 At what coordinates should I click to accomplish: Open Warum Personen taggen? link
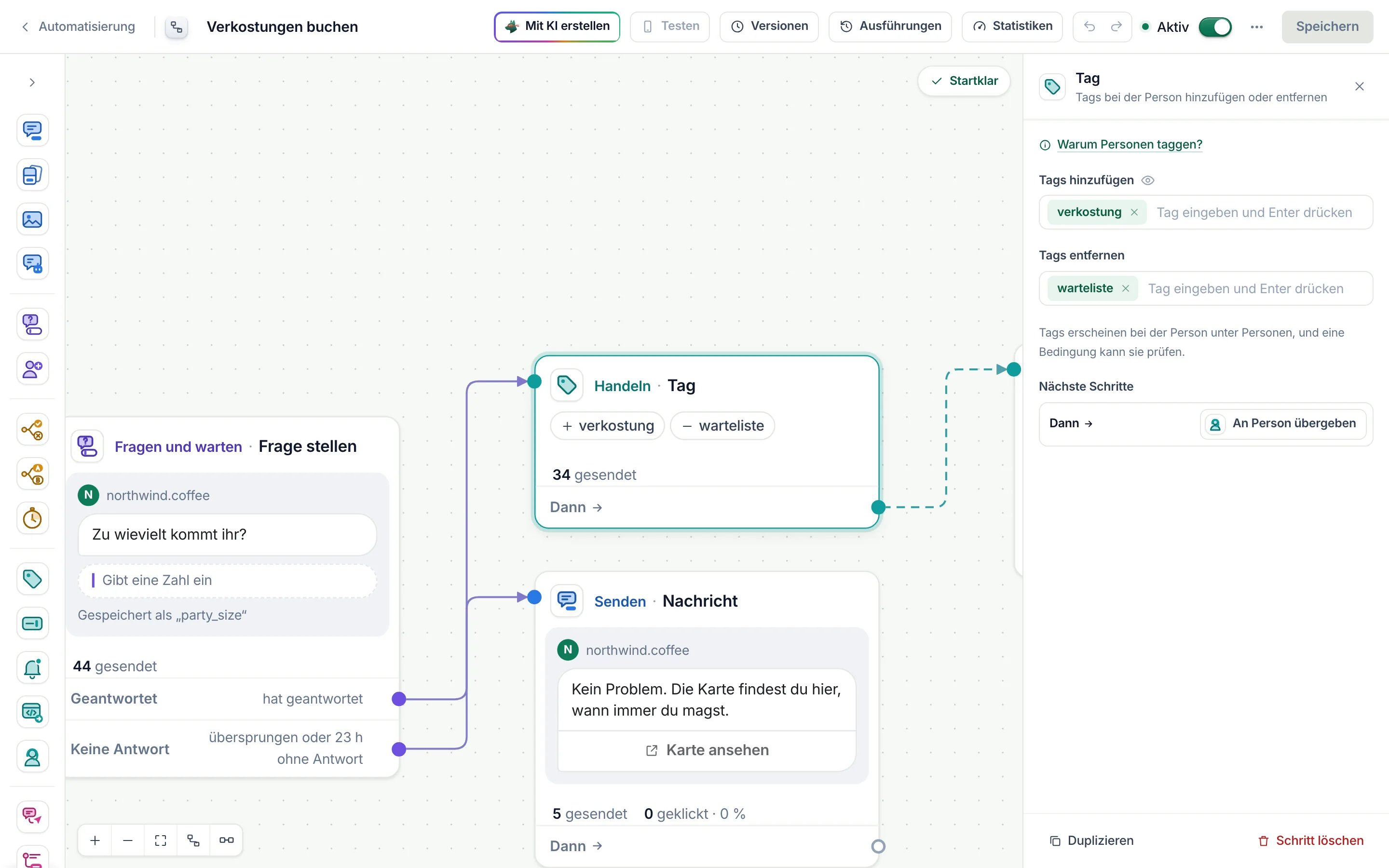(1129, 145)
